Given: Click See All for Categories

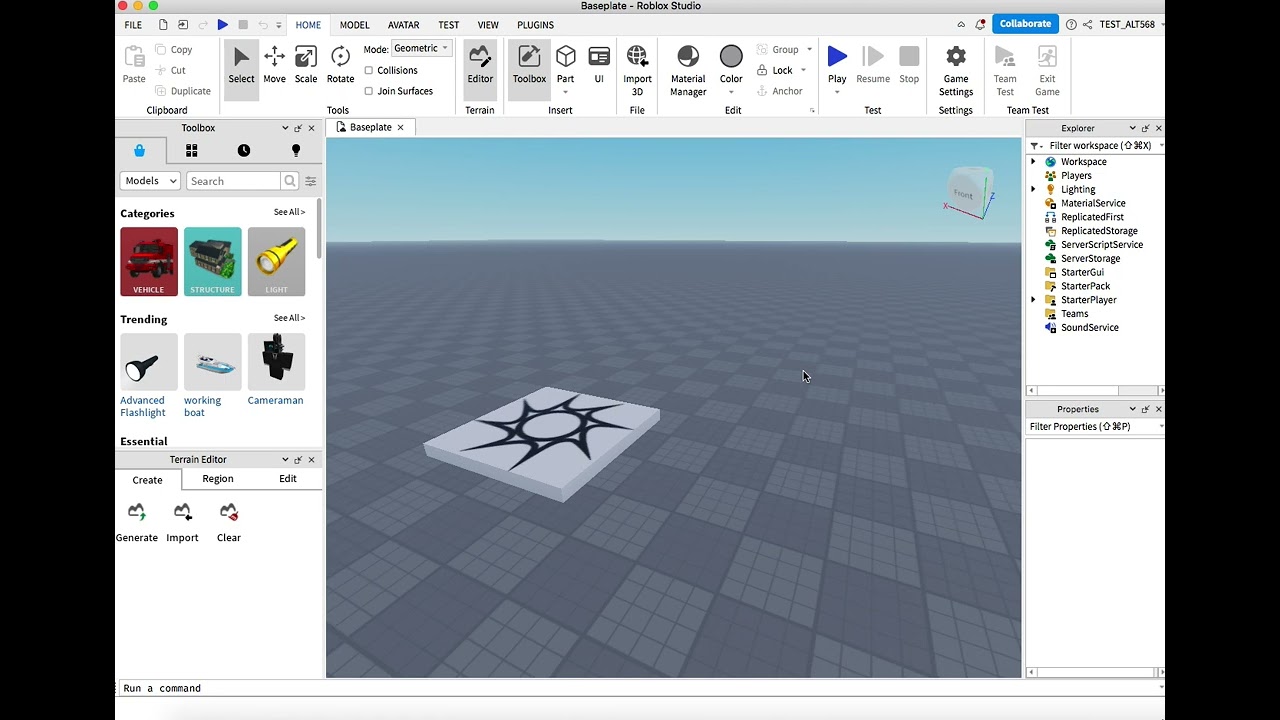Looking at the screenshot, I should [x=289, y=212].
